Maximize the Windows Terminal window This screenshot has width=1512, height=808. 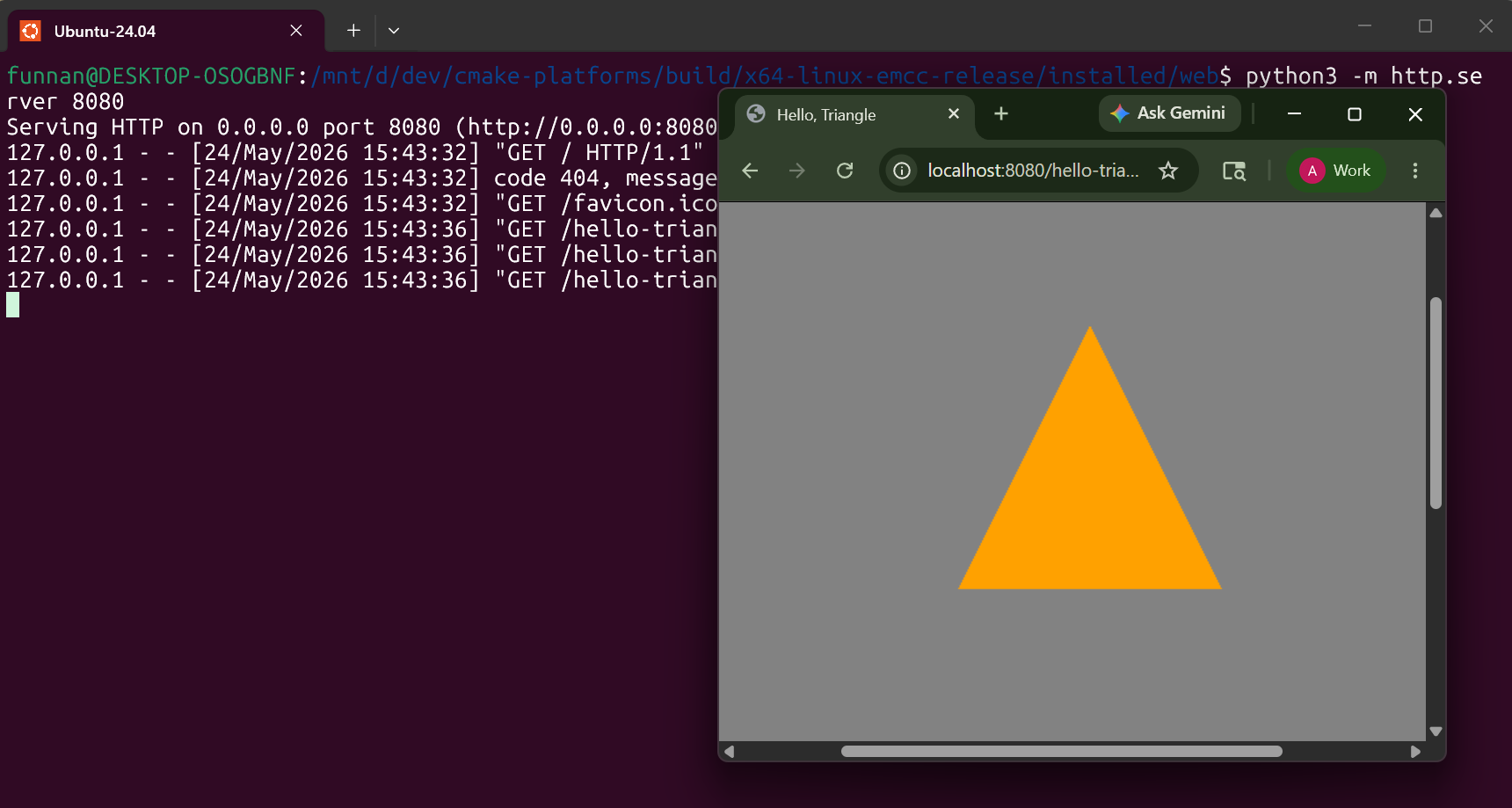point(1425,26)
